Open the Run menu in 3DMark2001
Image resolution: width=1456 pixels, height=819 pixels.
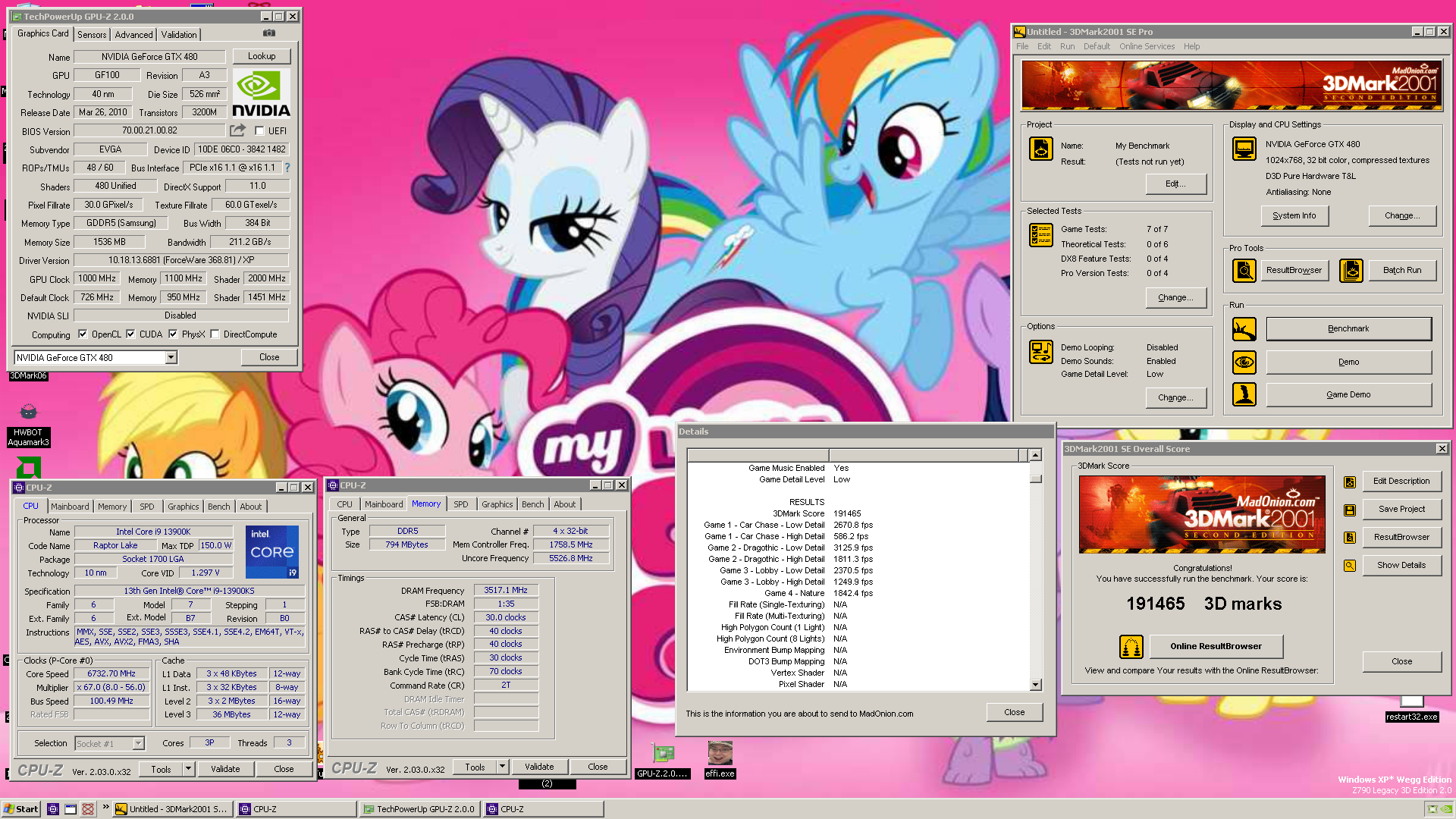(1067, 46)
